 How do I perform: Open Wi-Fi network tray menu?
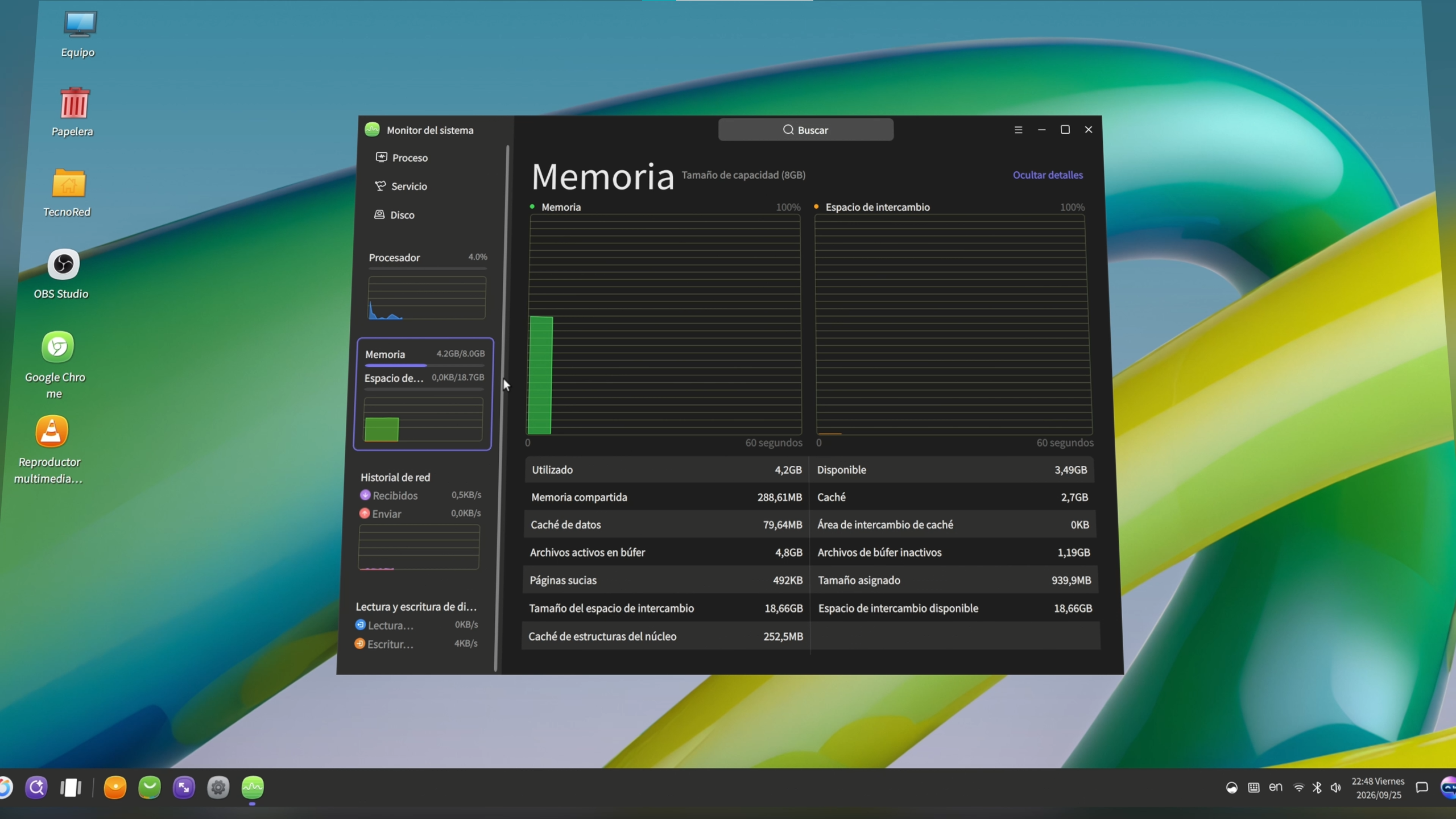click(x=1298, y=788)
